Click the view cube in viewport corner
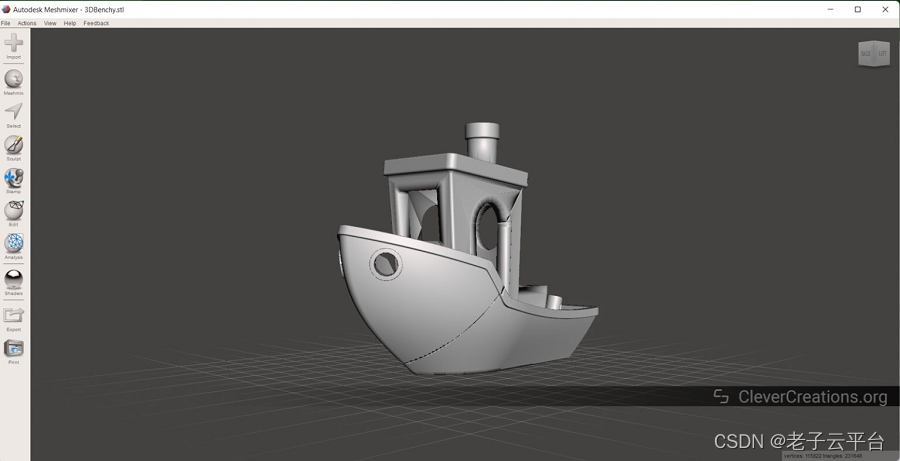Image resolution: width=900 pixels, height=461 pixels. pos(874,53)
